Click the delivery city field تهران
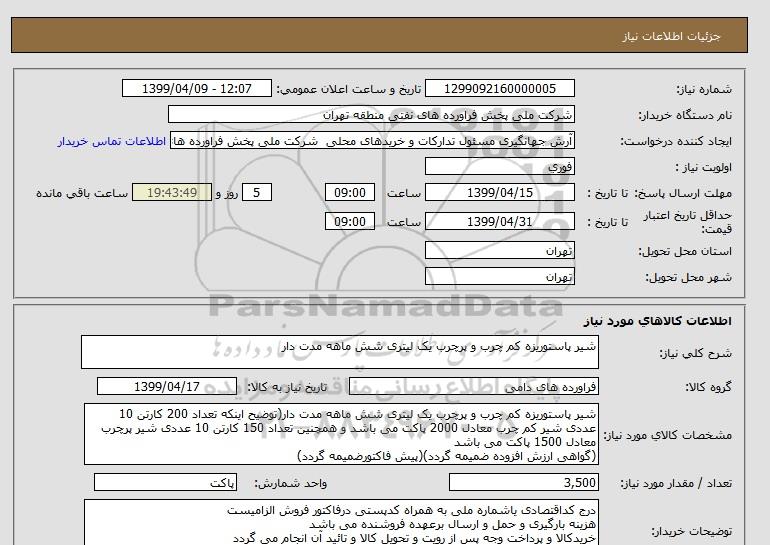Screen dimensions: 770x545 point(499,276)
